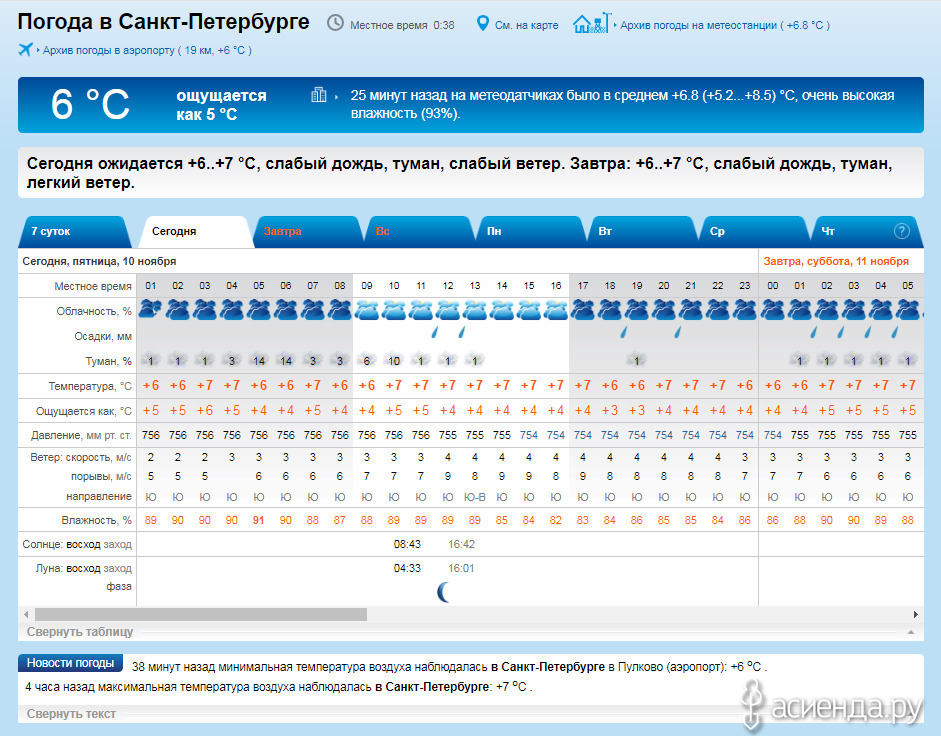Click the city buildings sensor icon
The width and height of the screenshot is (941, 736).
(x=319, y=94)
